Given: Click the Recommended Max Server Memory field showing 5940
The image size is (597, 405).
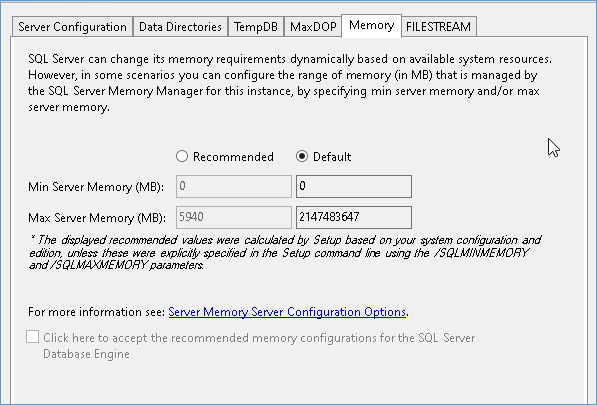Looking at the screenshot, I should pyautogui.click(x=234, y=217).
